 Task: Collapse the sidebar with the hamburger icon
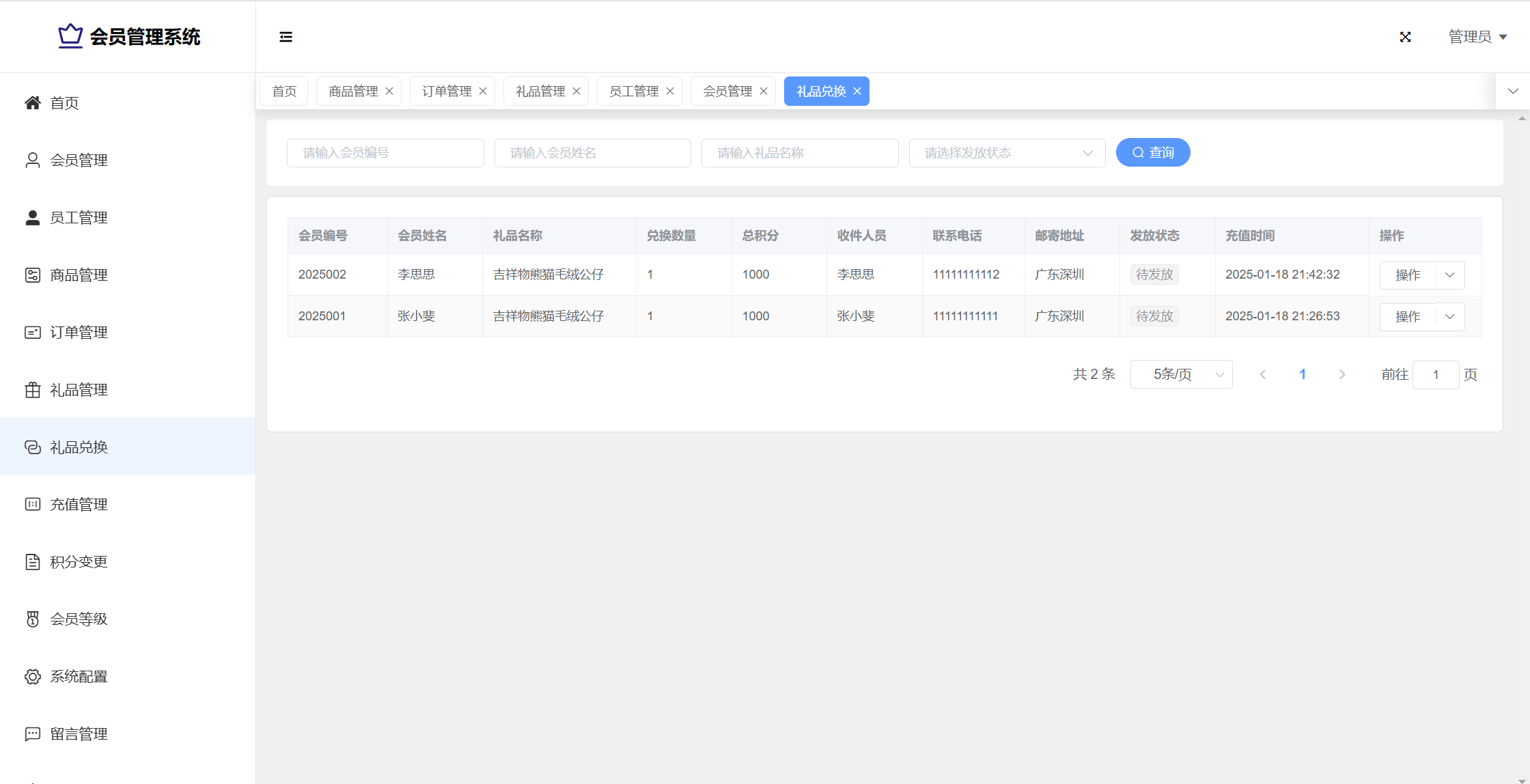286,37
